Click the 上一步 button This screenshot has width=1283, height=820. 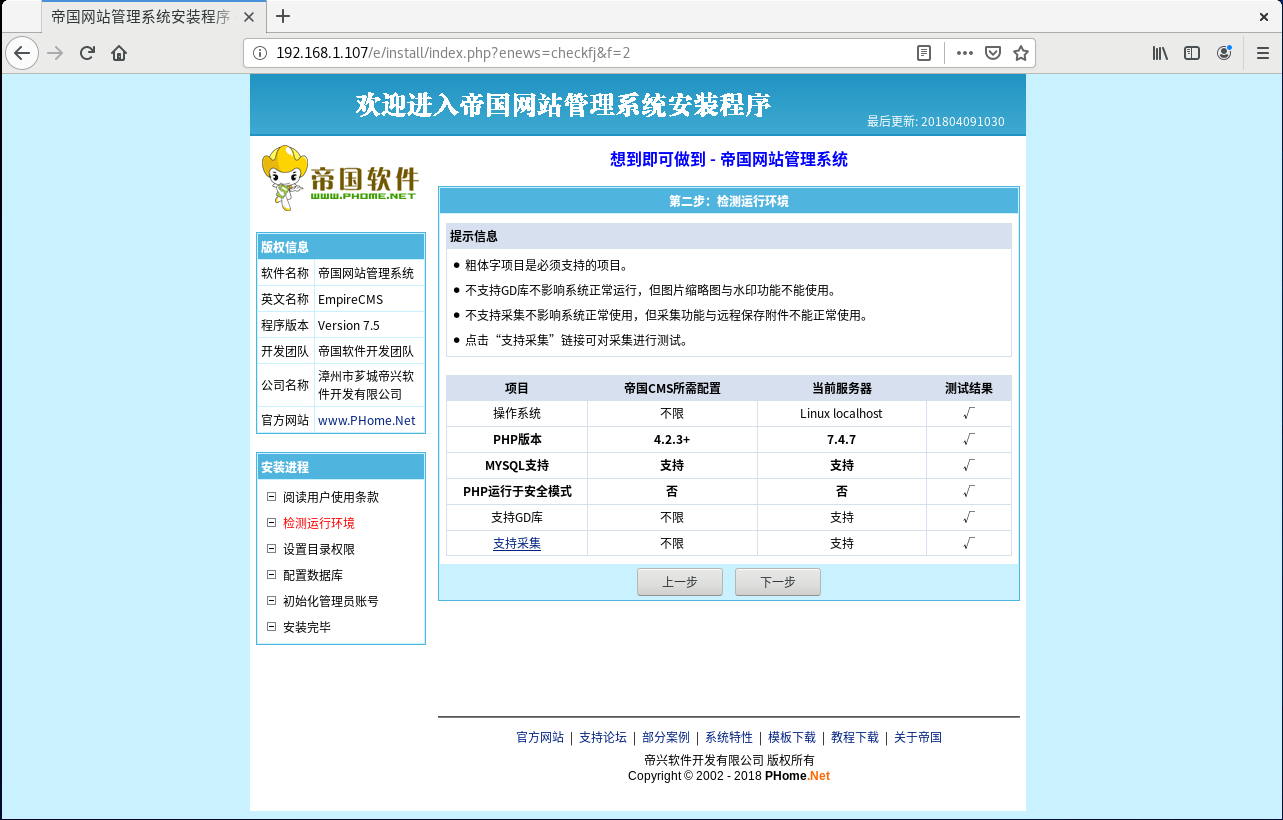coord(680,582)
